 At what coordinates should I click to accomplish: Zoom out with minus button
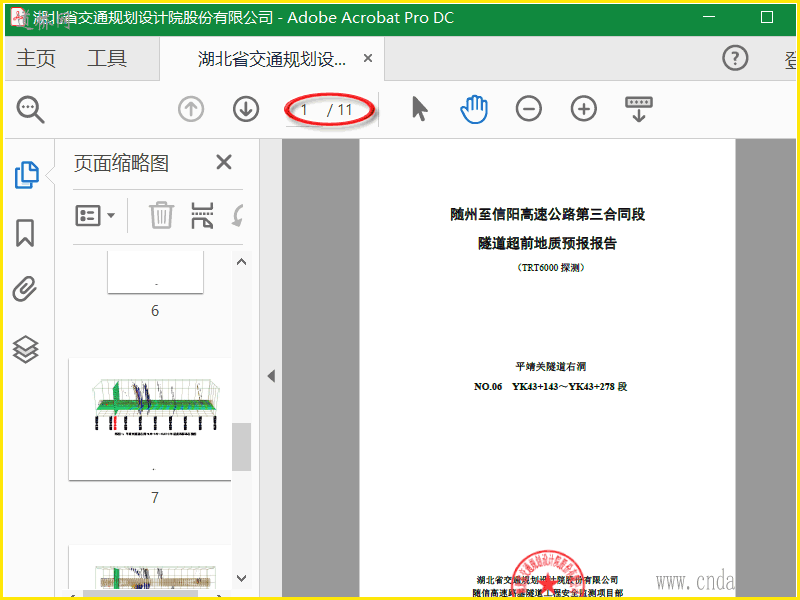pos(529,109)
